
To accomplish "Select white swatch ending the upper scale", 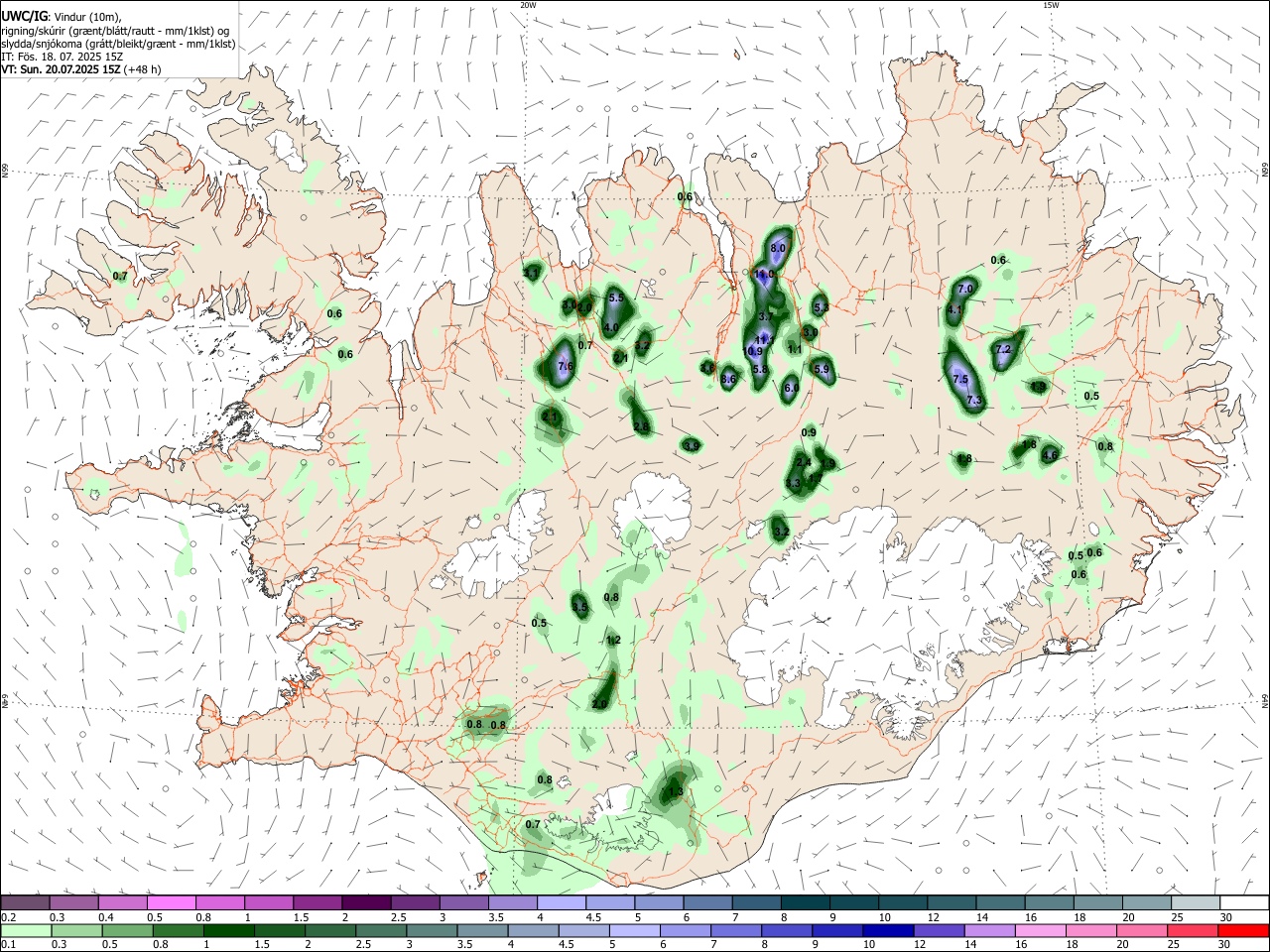I will (x=1243, y=902).
